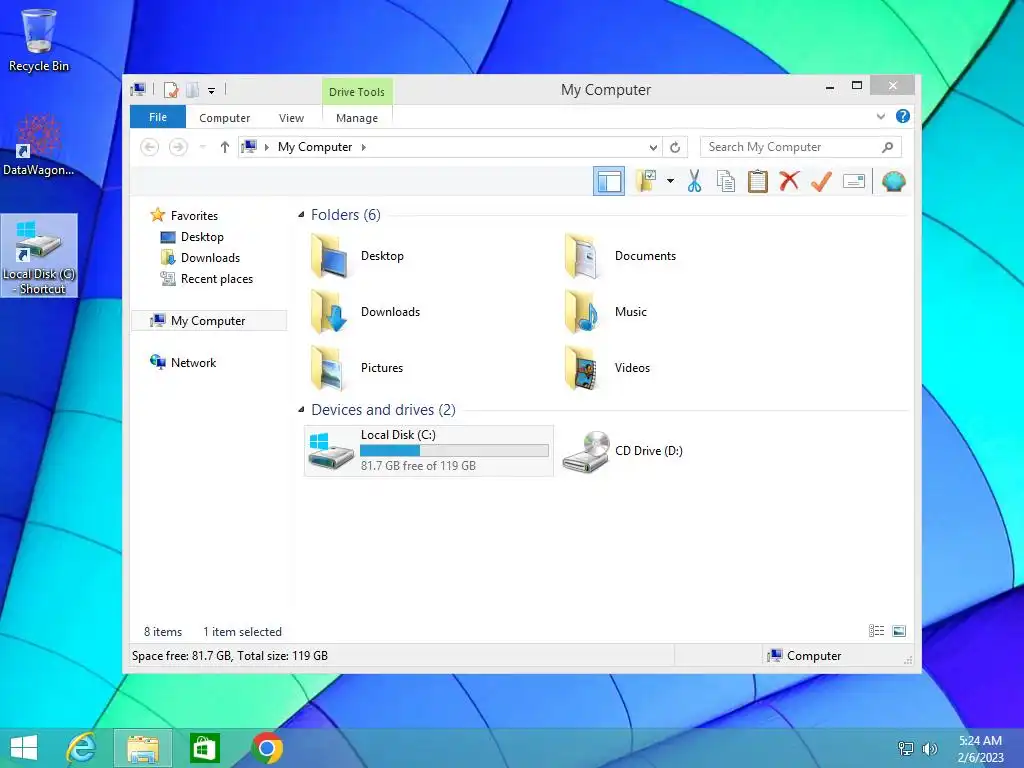Select the Videos folder
This screenshot has width=1024, height=768.
(607, 368)
